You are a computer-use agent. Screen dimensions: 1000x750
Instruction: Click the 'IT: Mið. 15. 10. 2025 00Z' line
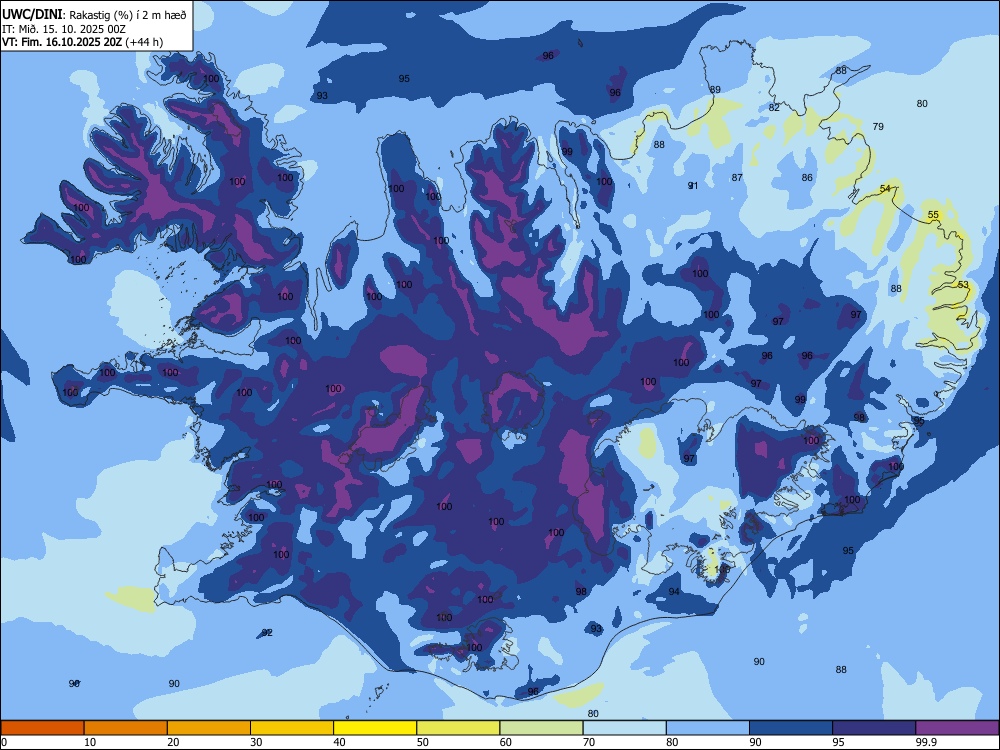64,29
